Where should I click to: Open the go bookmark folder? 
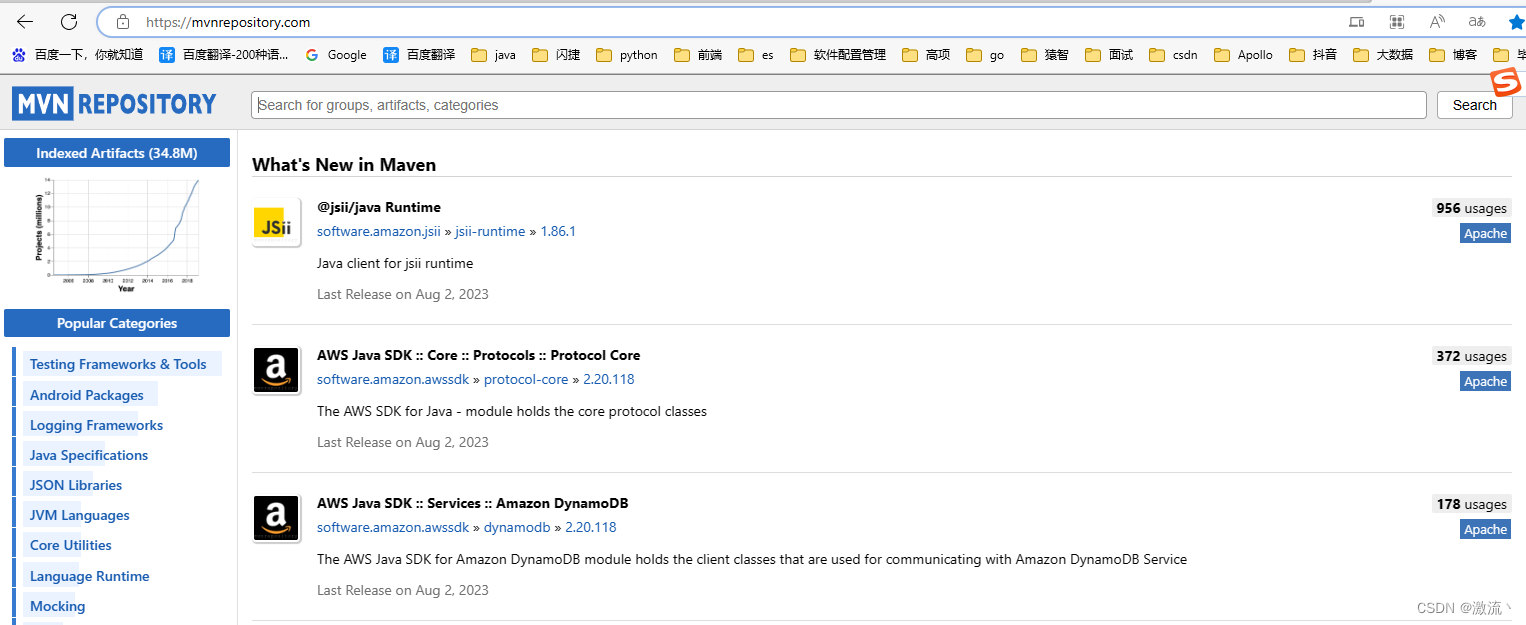click(x=985, y=55)
